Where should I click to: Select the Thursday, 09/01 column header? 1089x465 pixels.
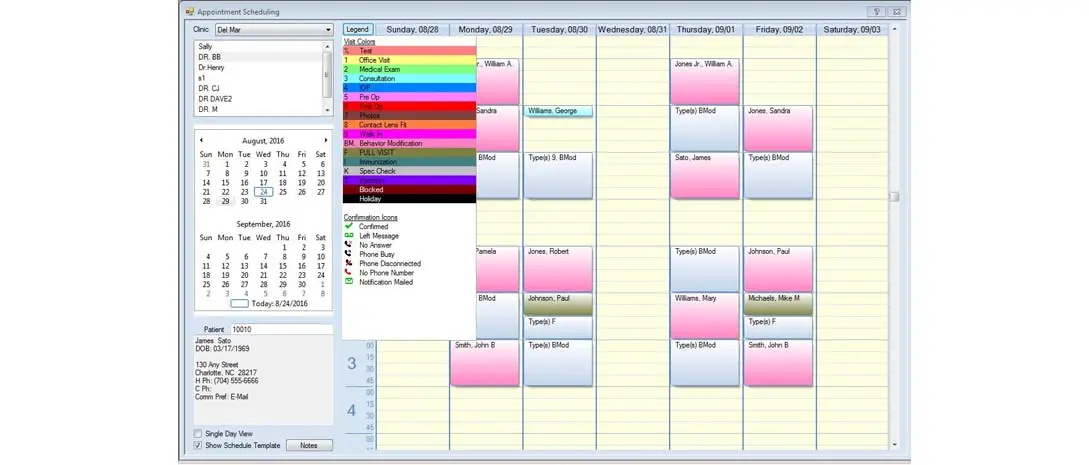coord(706,30)
